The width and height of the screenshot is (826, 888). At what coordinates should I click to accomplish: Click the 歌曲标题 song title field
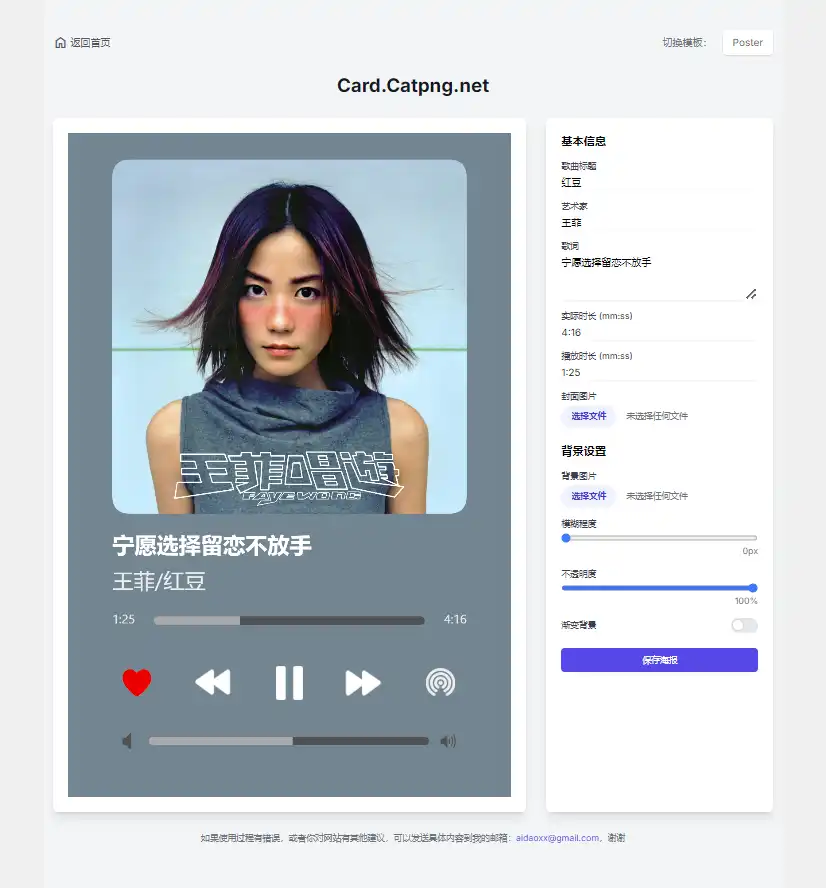(657, 183)
